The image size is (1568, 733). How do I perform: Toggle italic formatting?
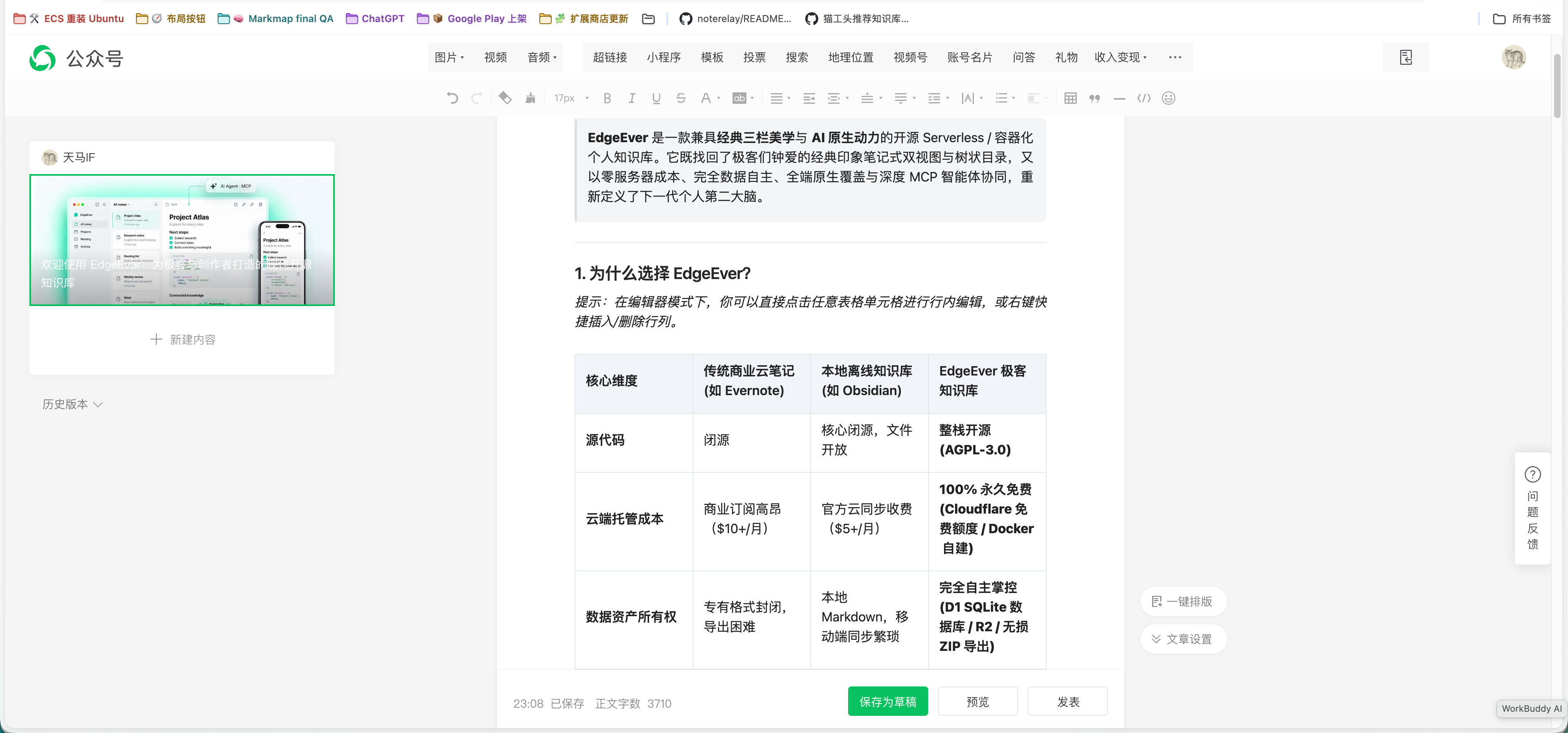point(632,98)
